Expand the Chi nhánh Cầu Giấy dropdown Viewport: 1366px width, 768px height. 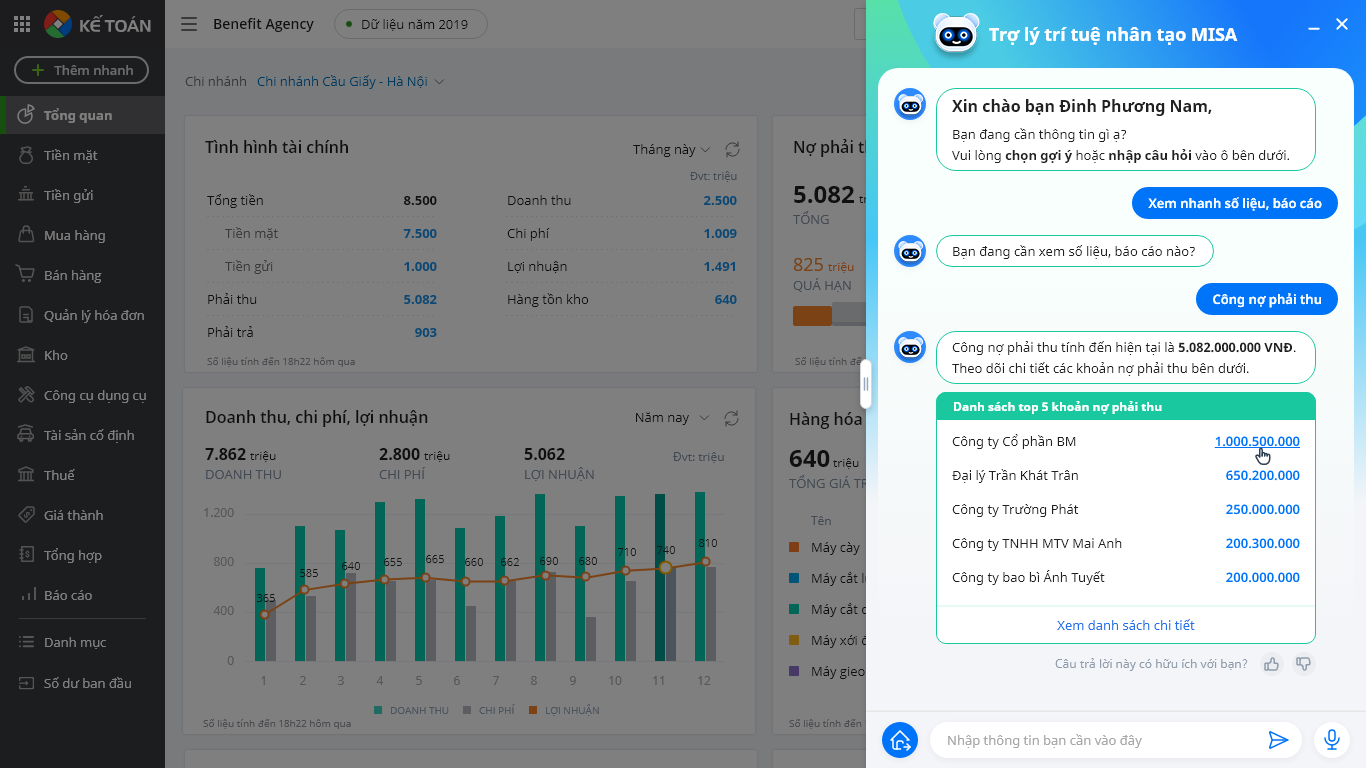(350, 81)
